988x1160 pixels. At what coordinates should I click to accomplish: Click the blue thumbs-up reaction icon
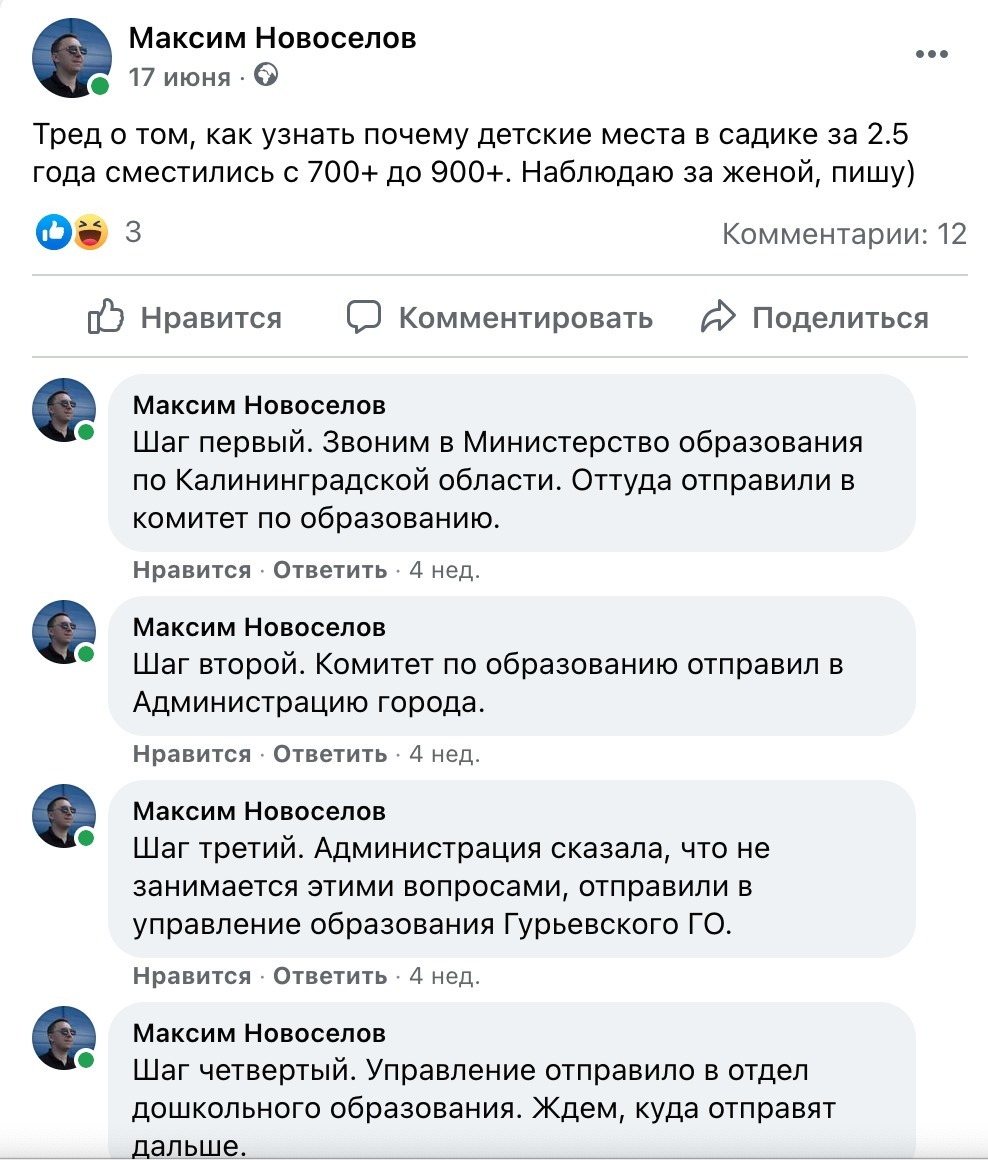click(x=53, y=232)
